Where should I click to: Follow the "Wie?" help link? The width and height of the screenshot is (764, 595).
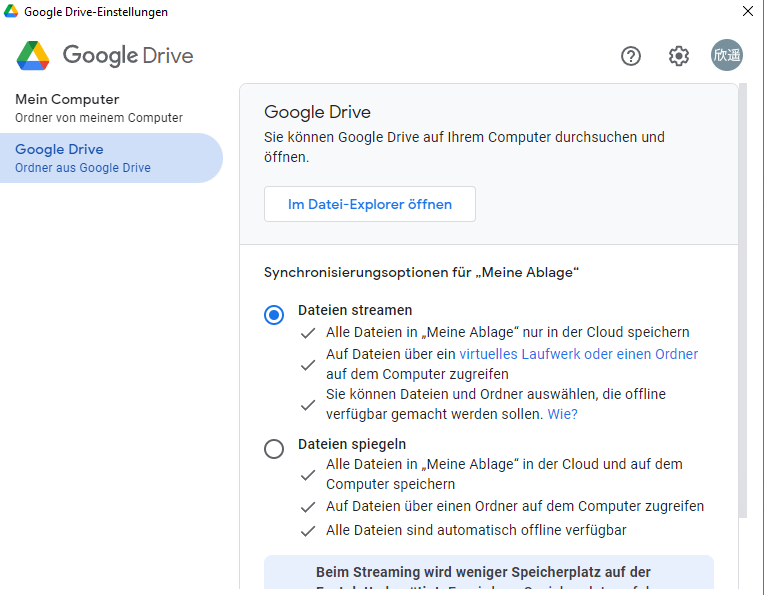click(562, 414)
